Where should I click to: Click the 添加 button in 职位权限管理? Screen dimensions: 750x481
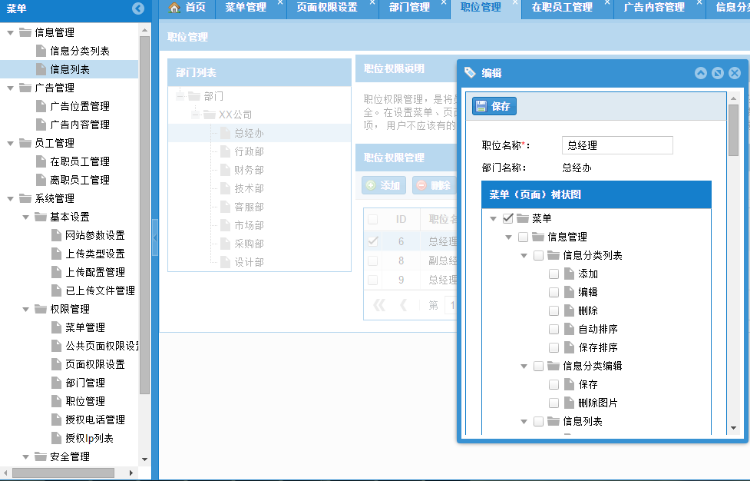tap(384, 185)
